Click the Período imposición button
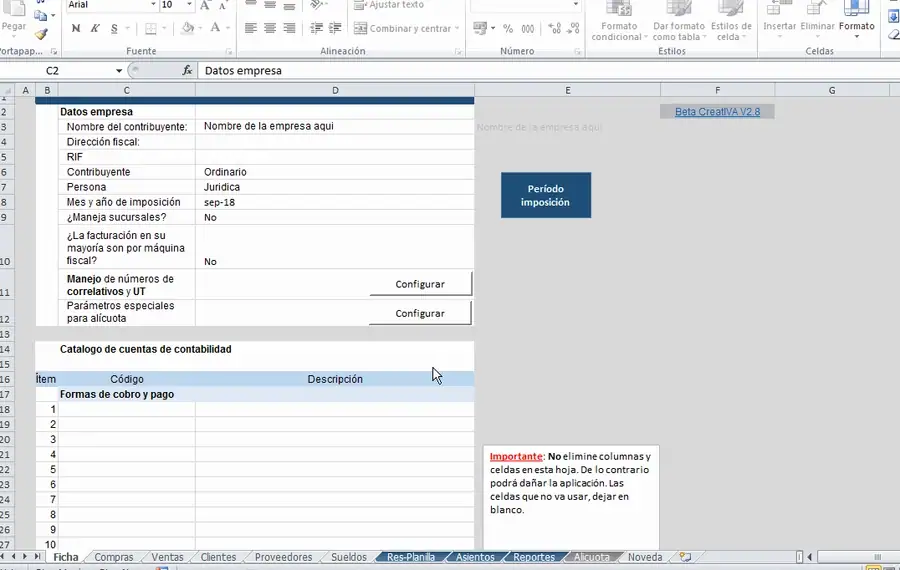This screenshot has width=900, height=570. 545,195
